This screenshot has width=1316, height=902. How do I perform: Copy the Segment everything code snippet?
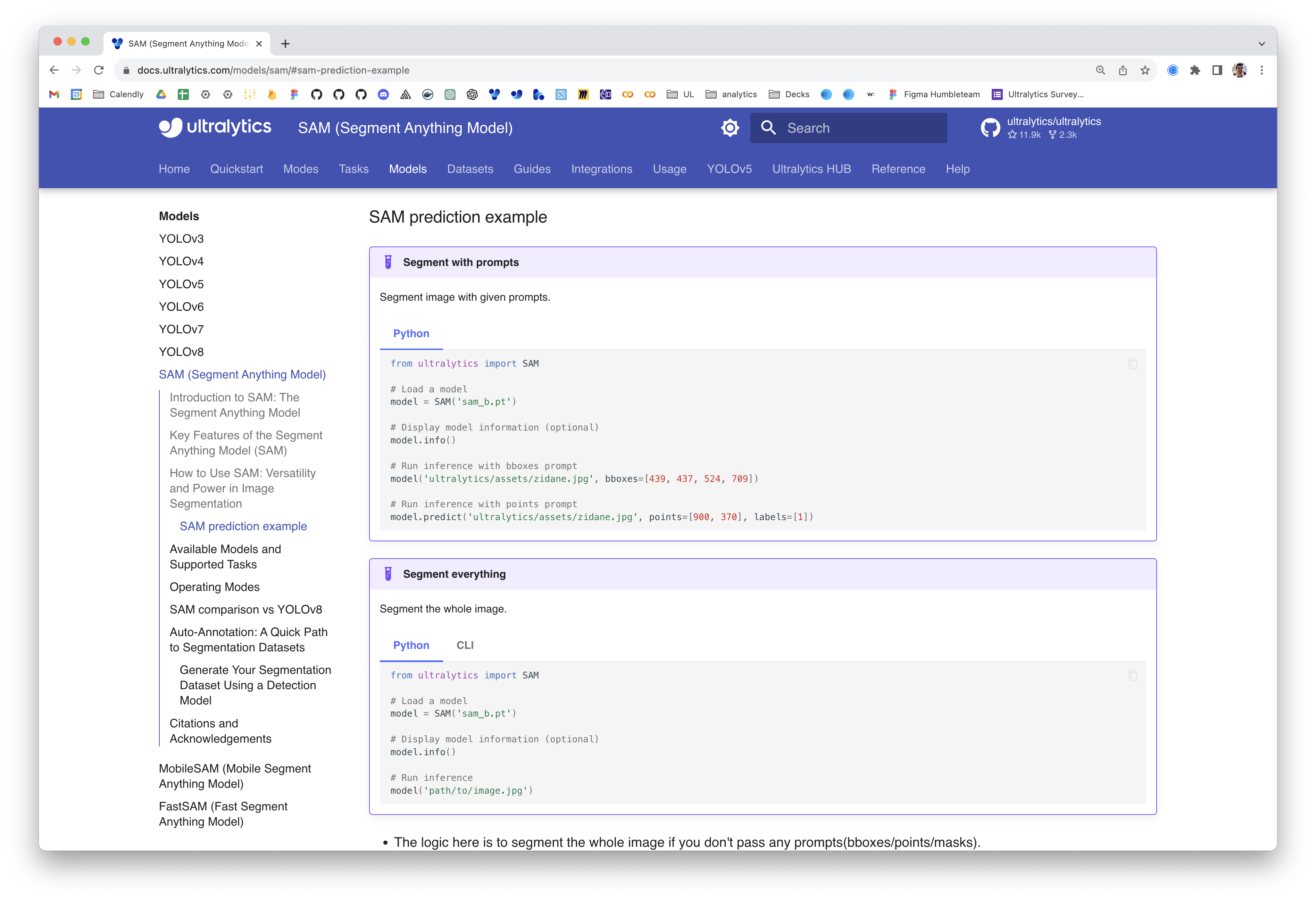(x=1133, y=676)
